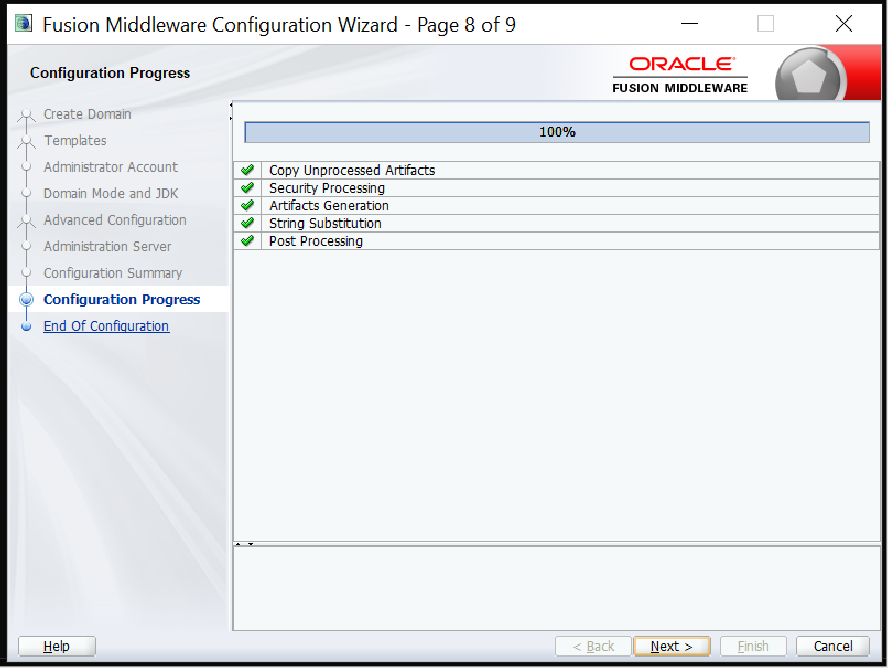Screen dimensions: 888x668
Task: Click the green checkmark beside String Substitution
Action: tap(247, 223)
